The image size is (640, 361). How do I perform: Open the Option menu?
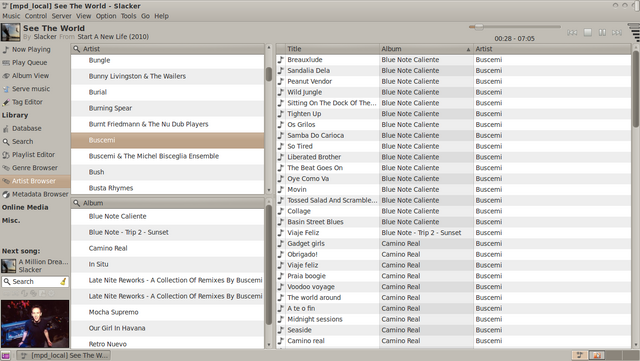(x=106, y=16)
